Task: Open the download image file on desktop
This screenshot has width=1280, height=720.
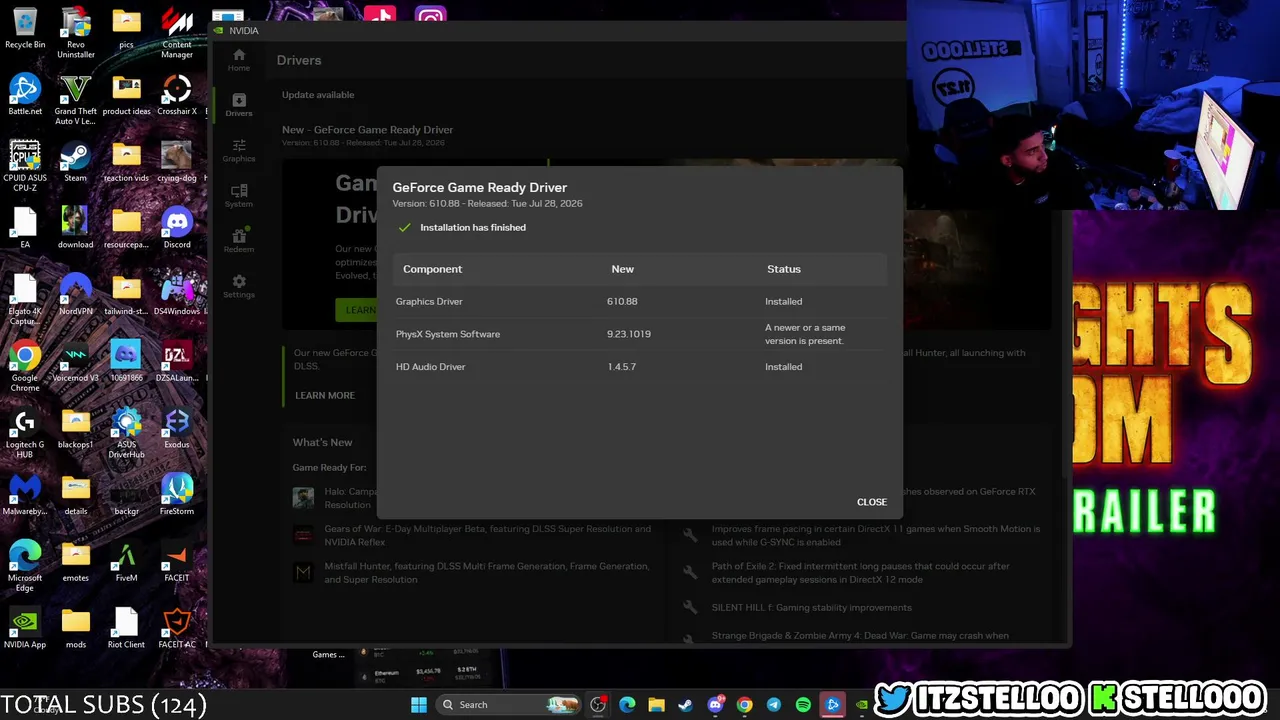Action: tap(76, 228)
